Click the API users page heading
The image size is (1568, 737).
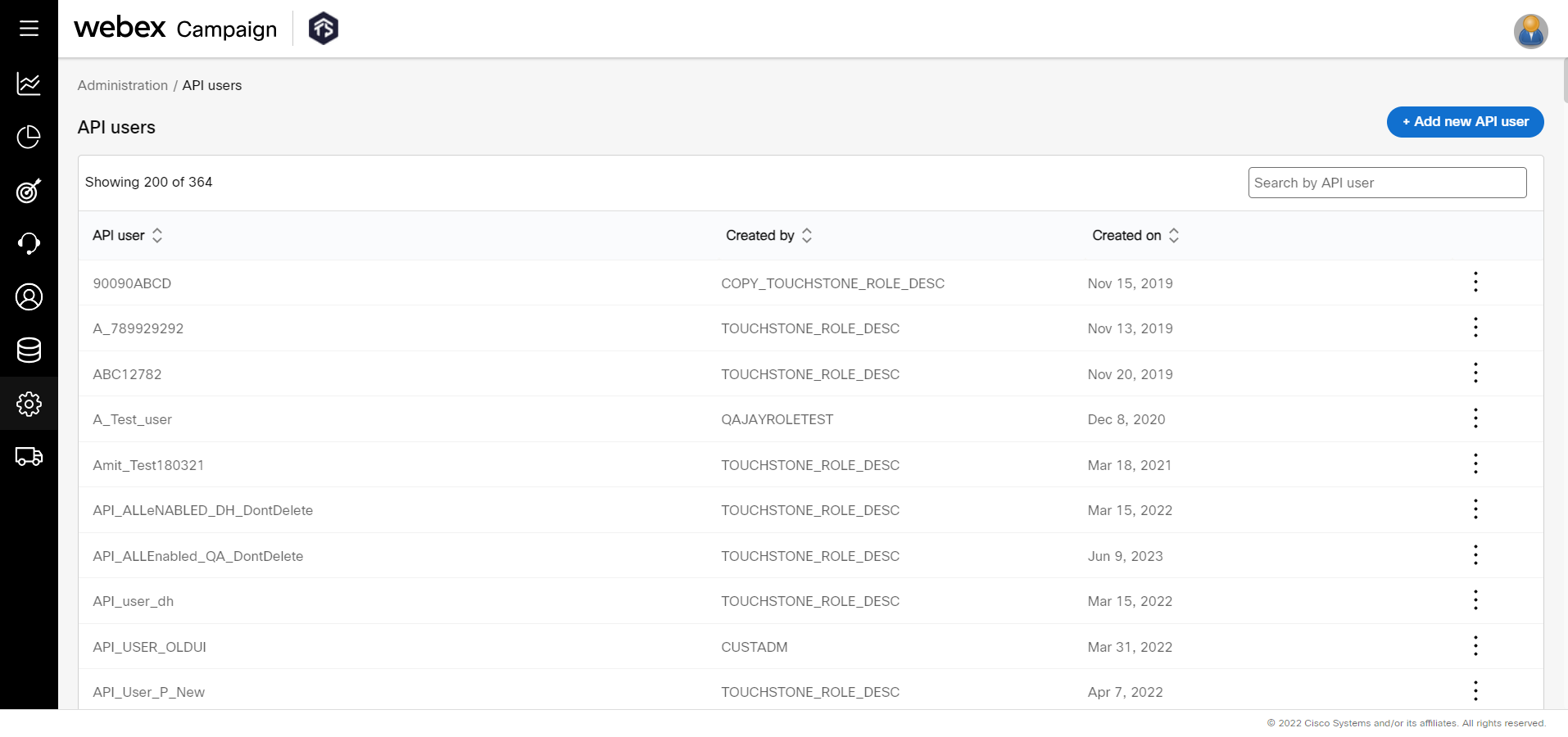pos(116,128)
